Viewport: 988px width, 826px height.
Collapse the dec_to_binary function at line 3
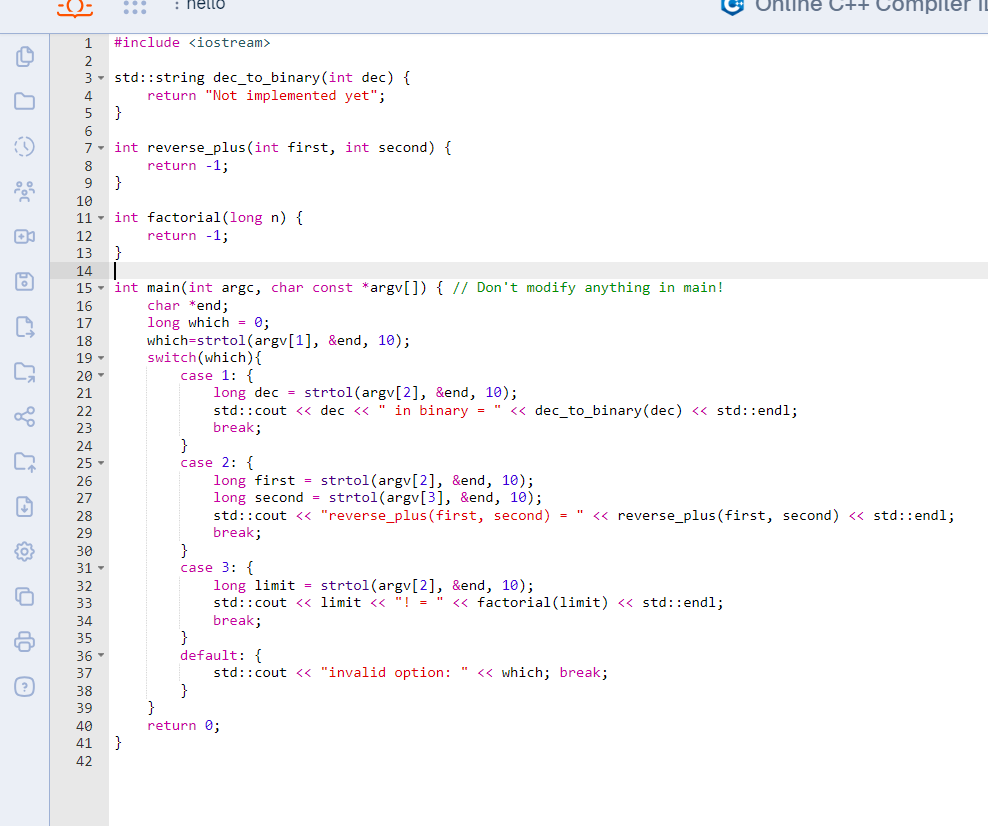pos(101,78)
